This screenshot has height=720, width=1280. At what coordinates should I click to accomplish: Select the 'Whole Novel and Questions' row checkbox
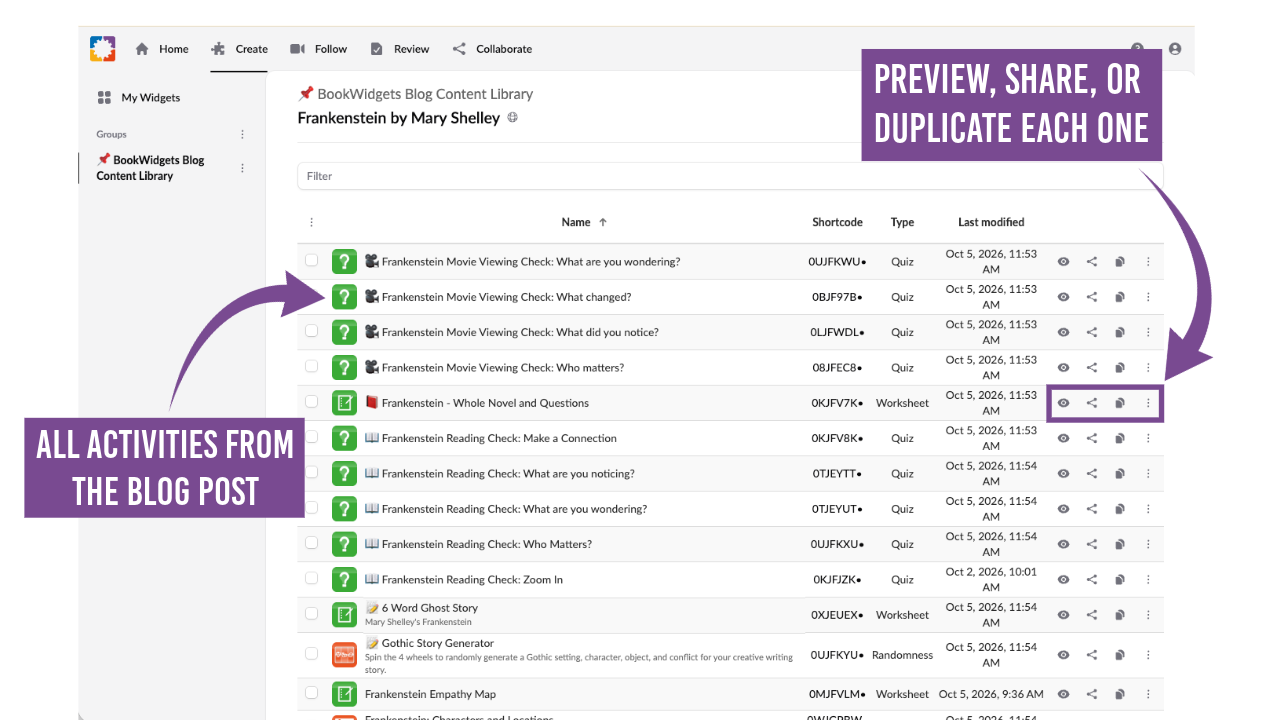tap(312, 401)
